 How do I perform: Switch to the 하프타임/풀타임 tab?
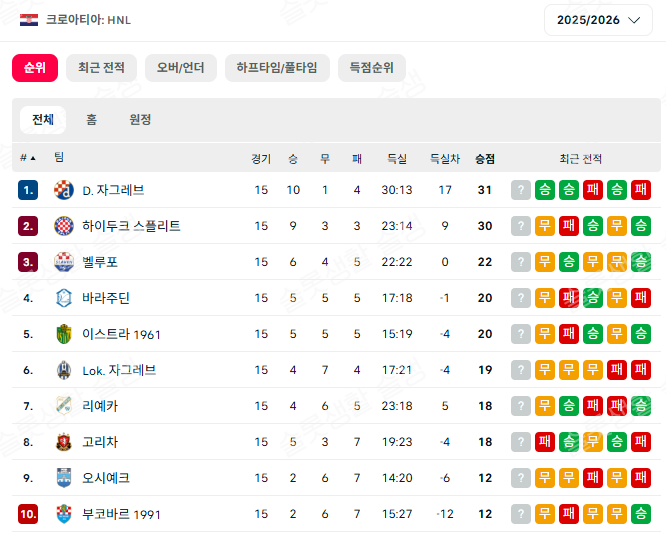click(277, 68)
